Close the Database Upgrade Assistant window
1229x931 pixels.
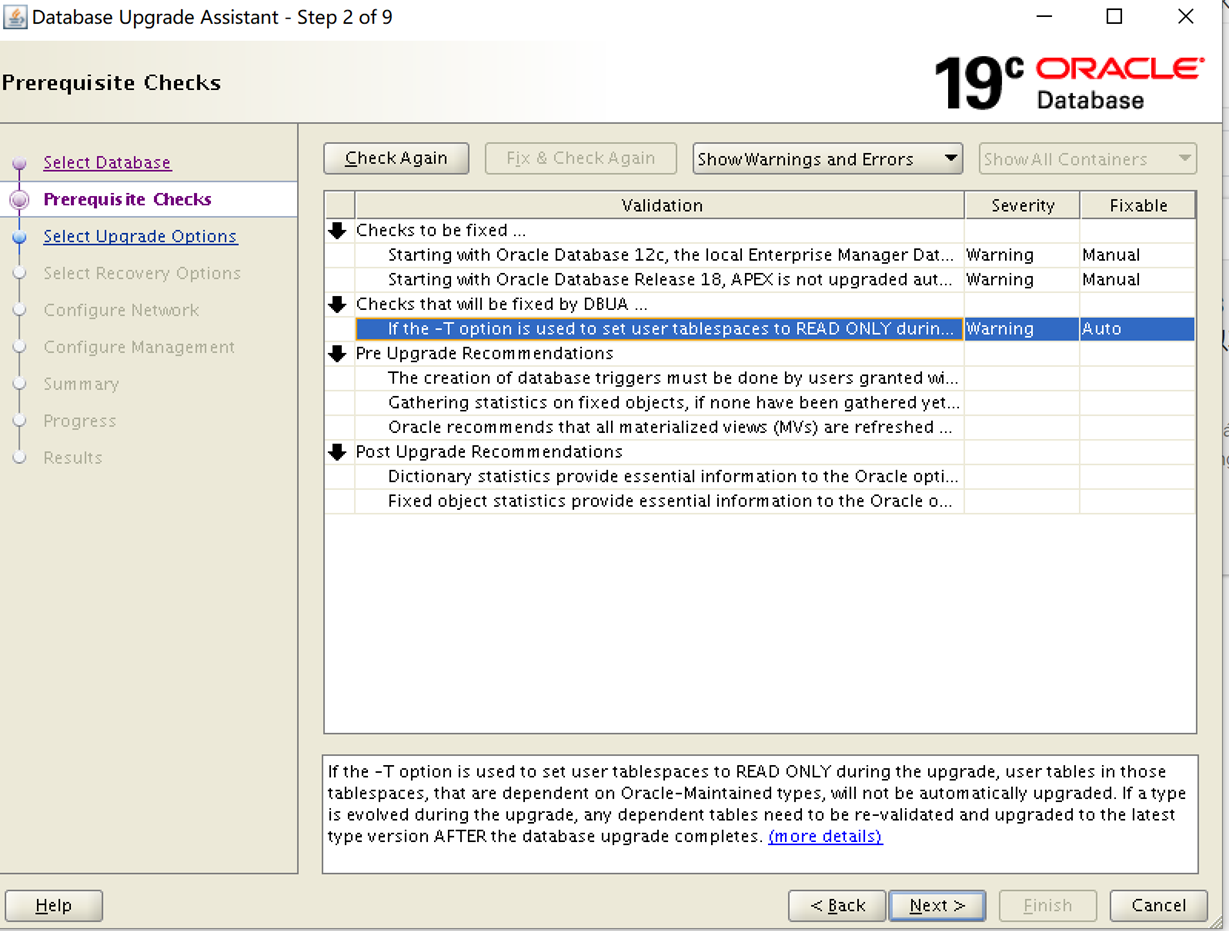click(x=1185, y=17)
